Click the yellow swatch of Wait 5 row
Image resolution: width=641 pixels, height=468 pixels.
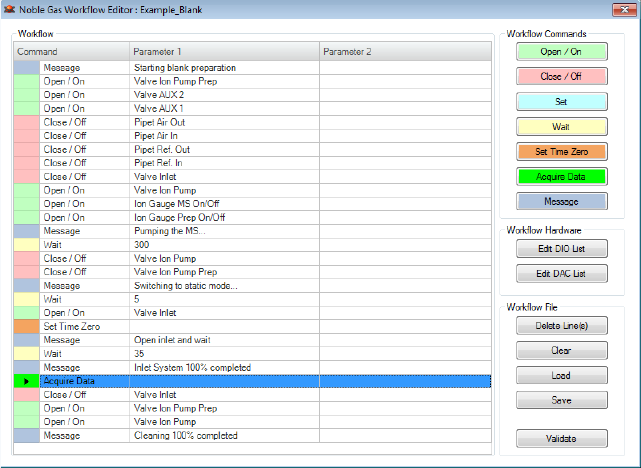pos(27,299)
